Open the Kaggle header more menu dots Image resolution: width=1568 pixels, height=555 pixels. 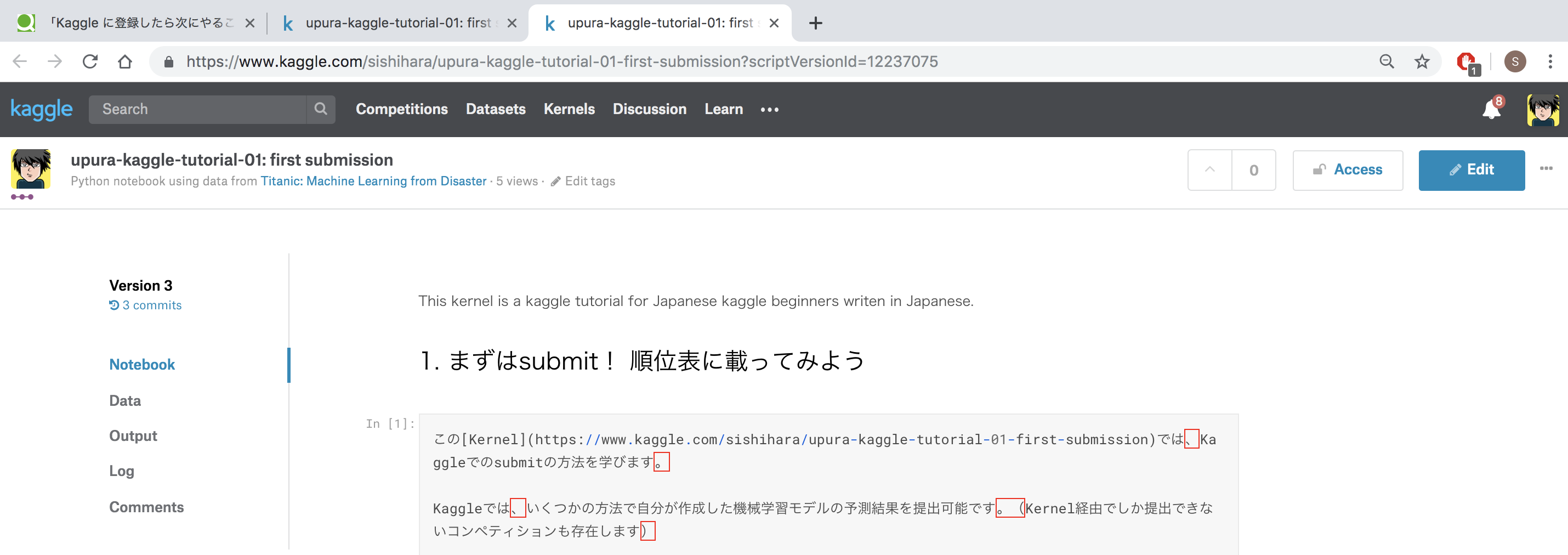[x=769, y=110]
